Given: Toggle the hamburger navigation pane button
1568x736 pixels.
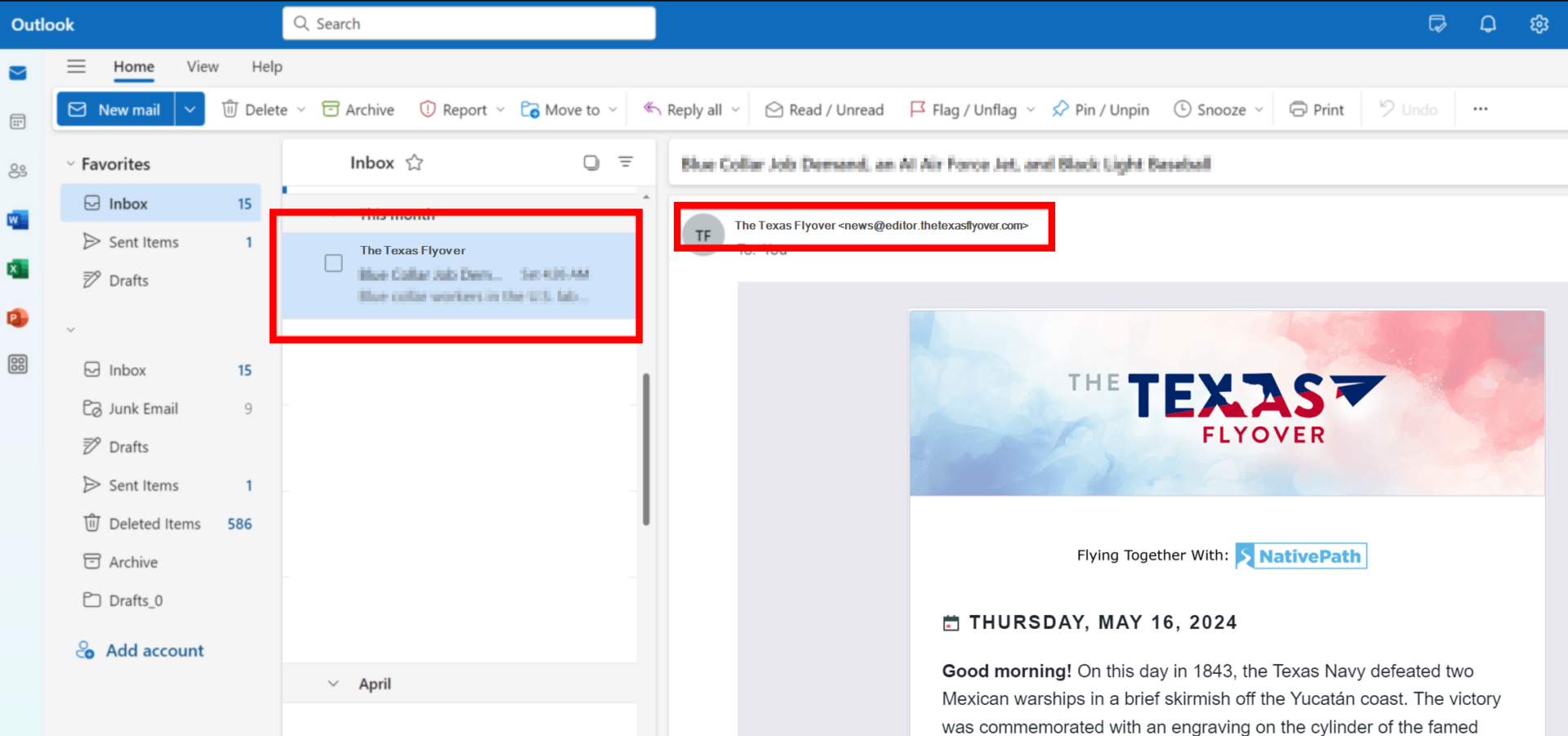Looking at the screenshot, I should pos(76,66).
